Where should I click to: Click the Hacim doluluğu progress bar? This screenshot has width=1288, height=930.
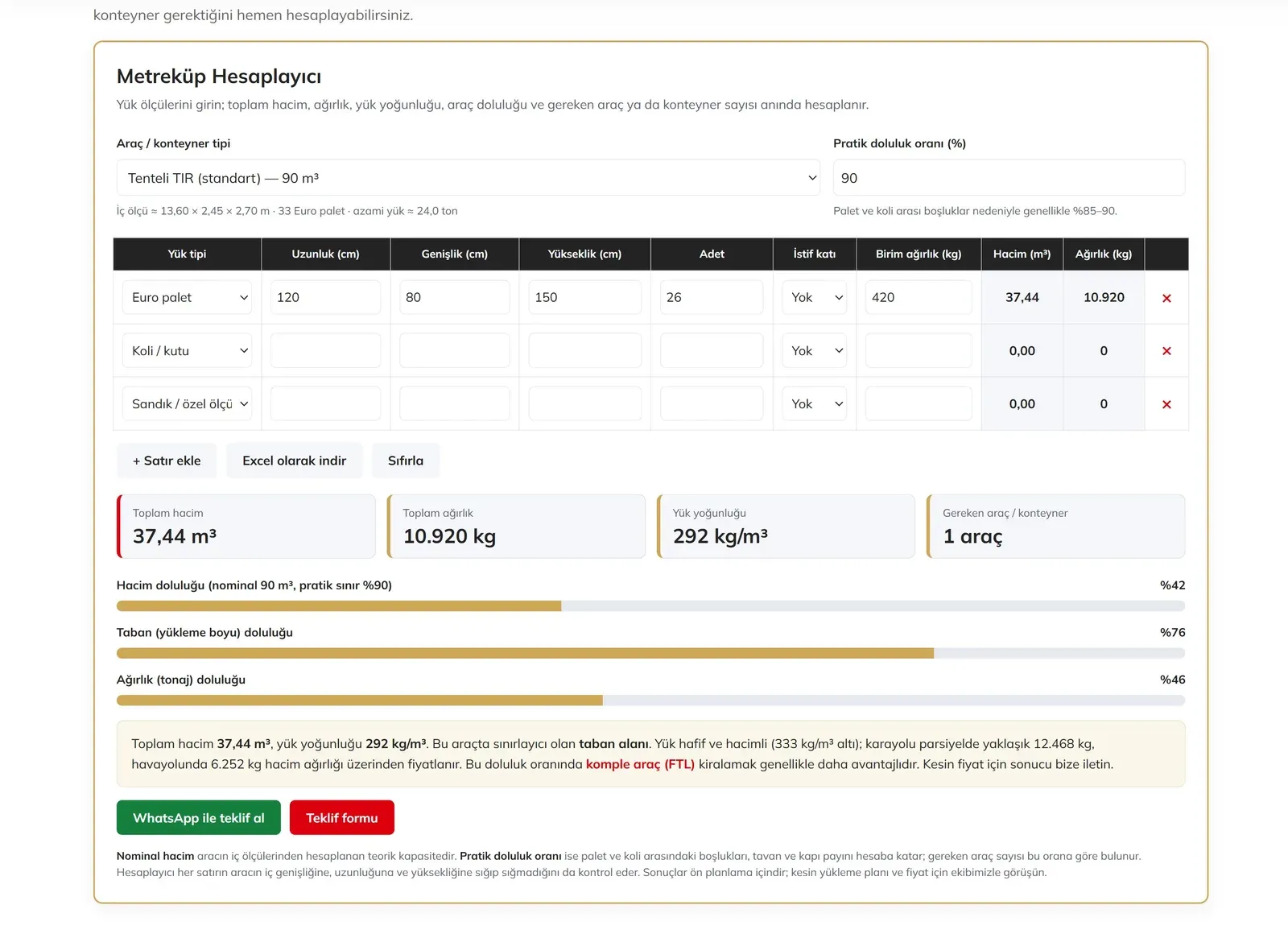click(650, 606)
